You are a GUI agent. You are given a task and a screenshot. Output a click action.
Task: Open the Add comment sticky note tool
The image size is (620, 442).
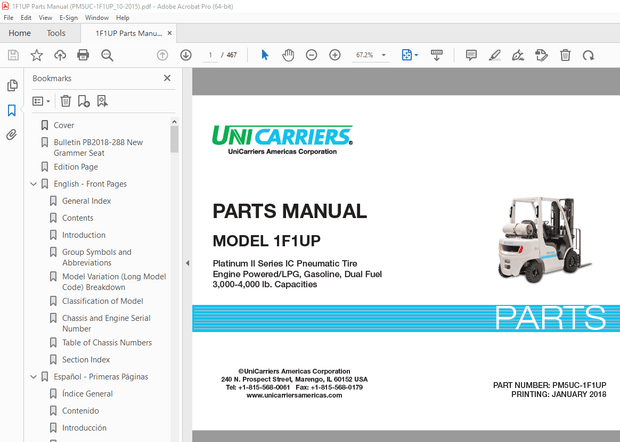pos(471,55)
